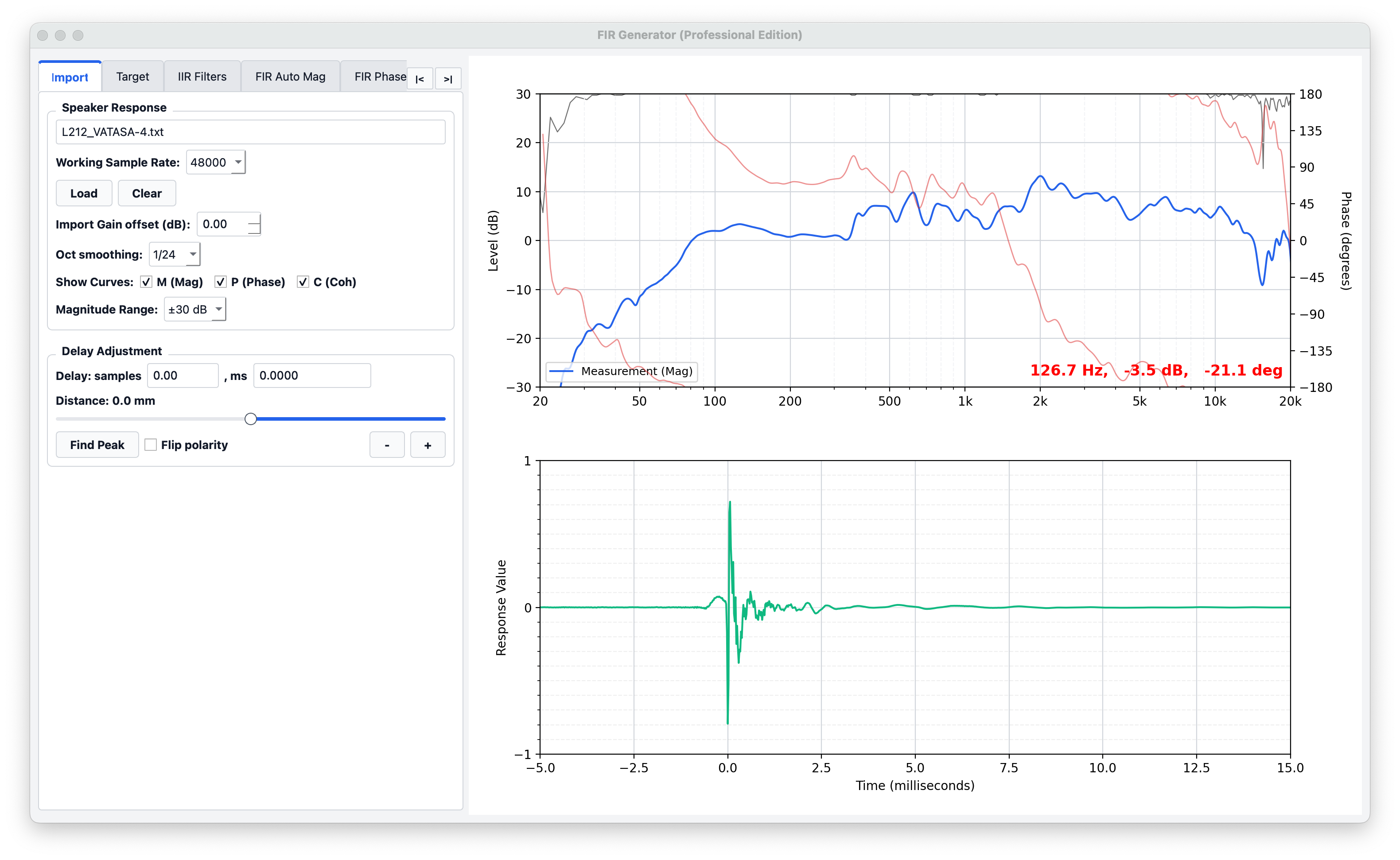The height and width of the screenshot is (860, 1400).
Task: Uncheck the P (Phase) curve checkbox
Action: pyautogui.click(x=221, y=282)
